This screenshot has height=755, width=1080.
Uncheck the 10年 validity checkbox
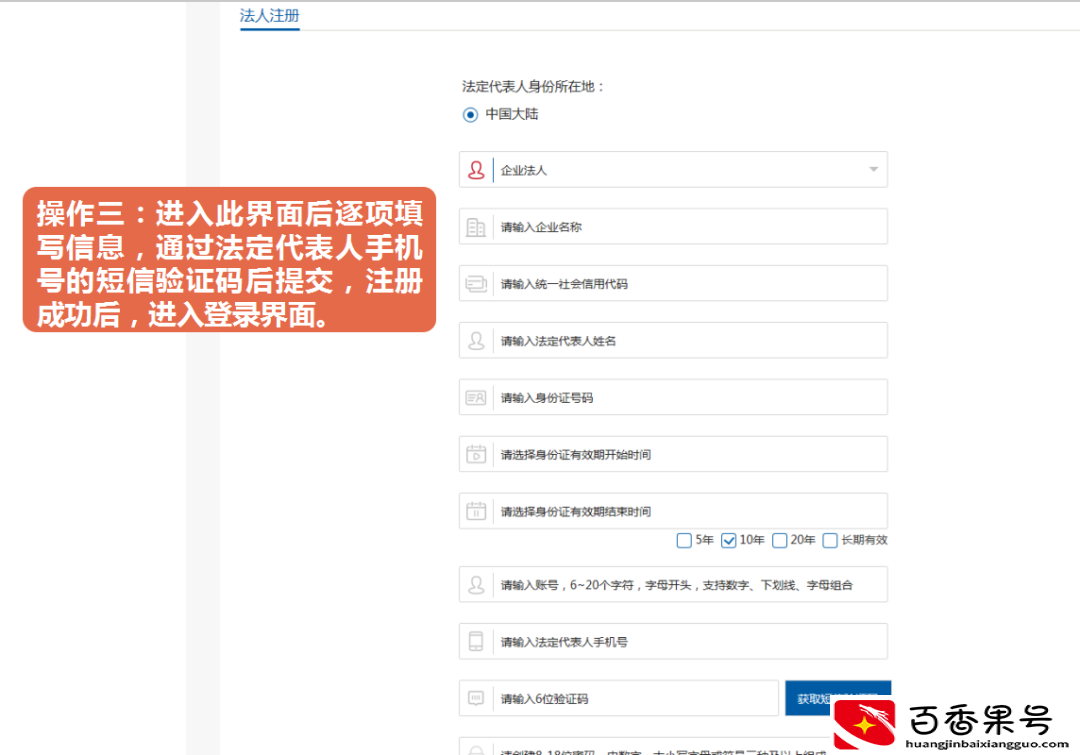729,540
